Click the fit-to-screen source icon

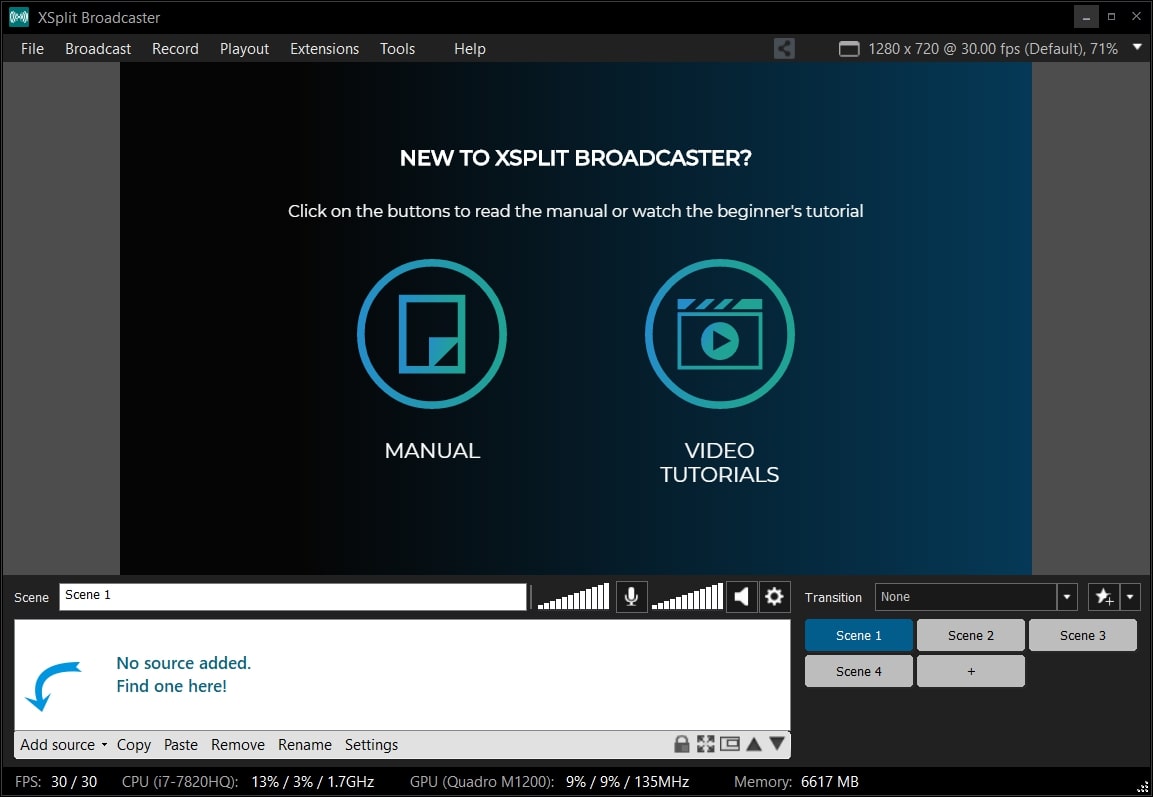[706, 744]
